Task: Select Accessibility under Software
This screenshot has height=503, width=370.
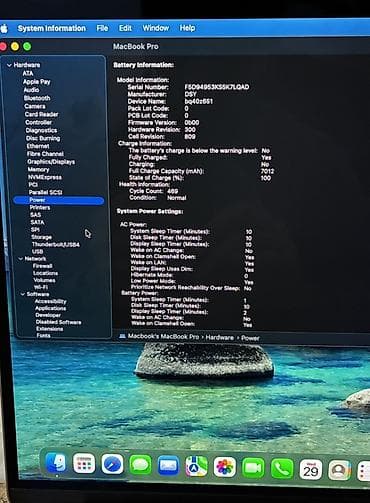Action: (51, 301)
